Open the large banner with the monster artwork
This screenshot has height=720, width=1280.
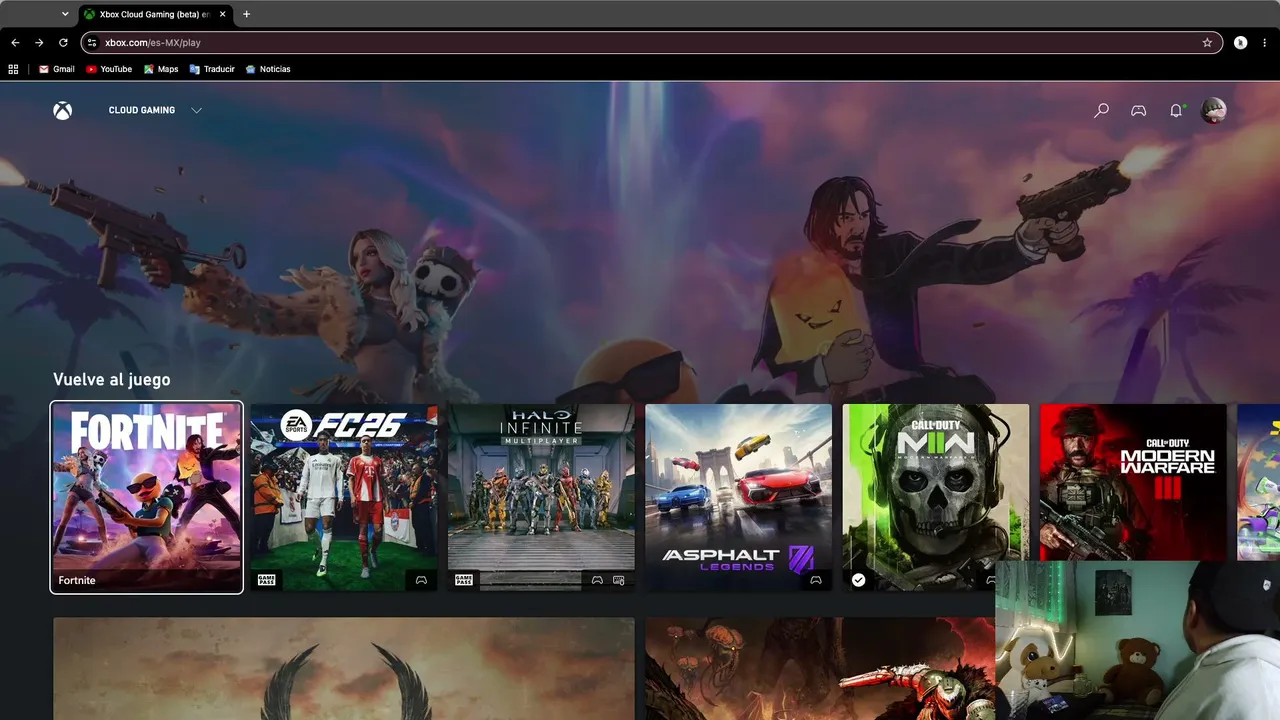coord(820,668)
